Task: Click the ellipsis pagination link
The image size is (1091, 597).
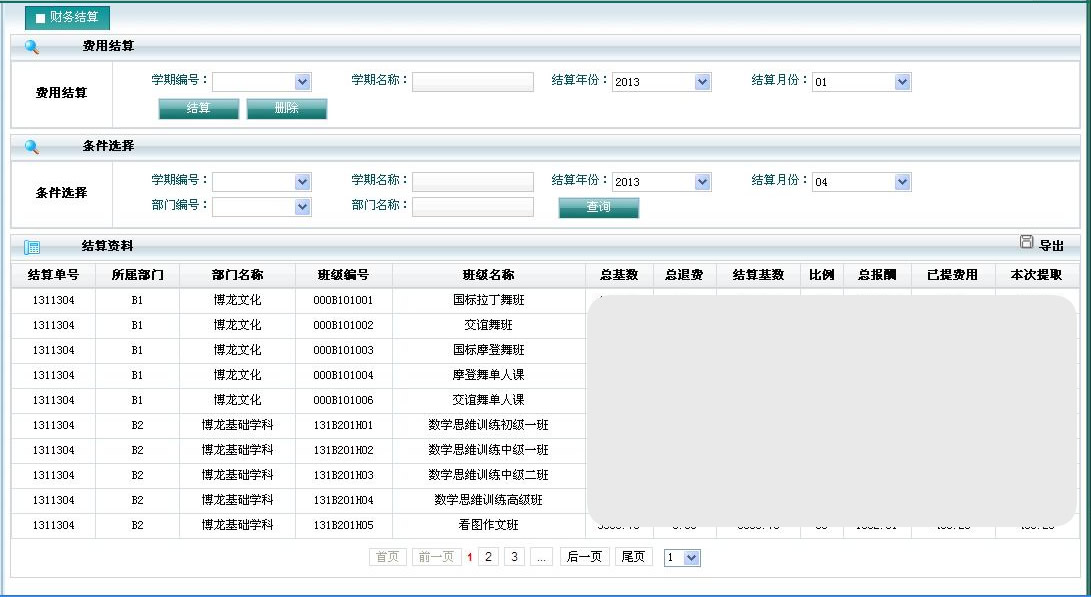Action: 541,557
